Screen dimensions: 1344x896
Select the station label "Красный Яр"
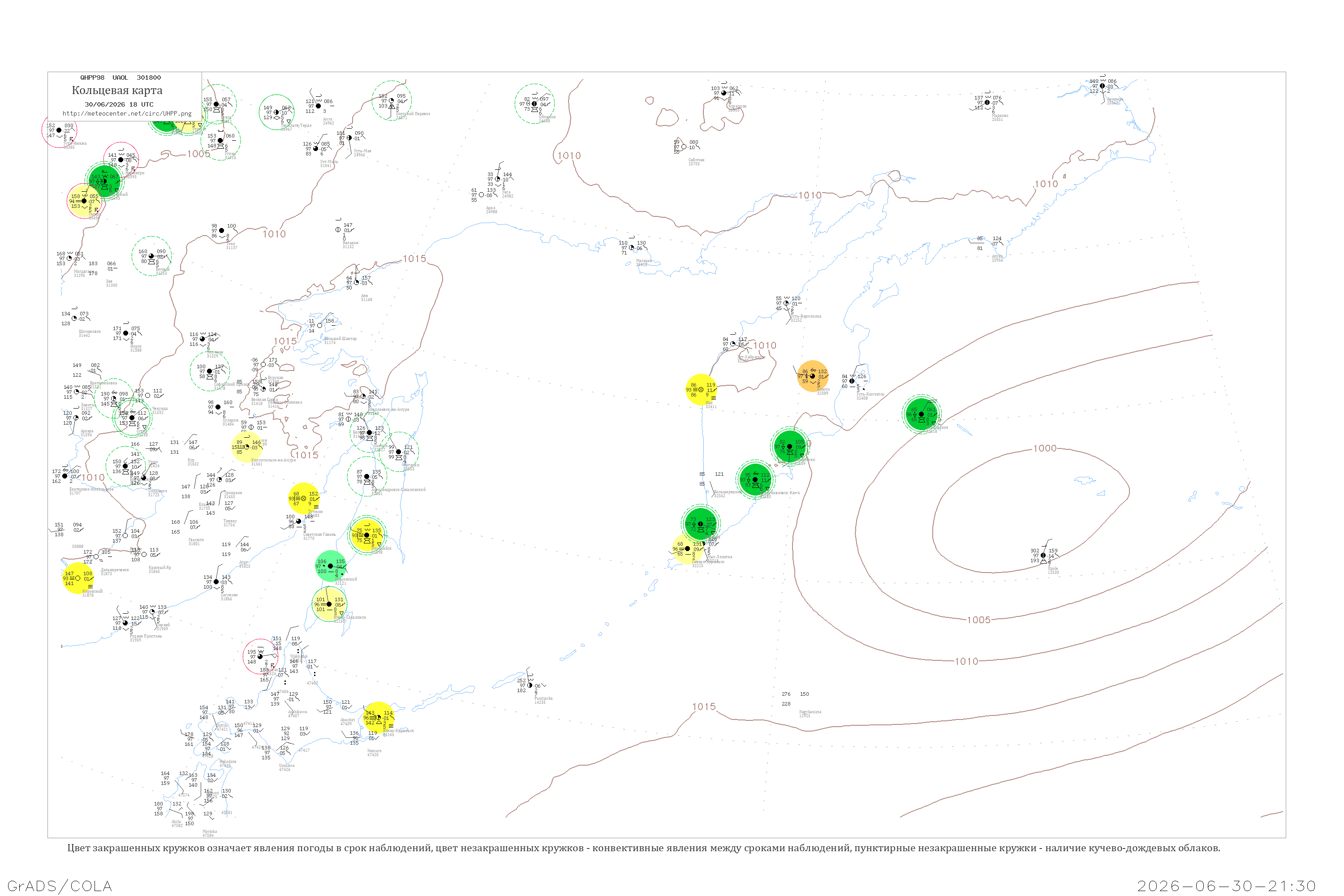(x=160, y=568)
